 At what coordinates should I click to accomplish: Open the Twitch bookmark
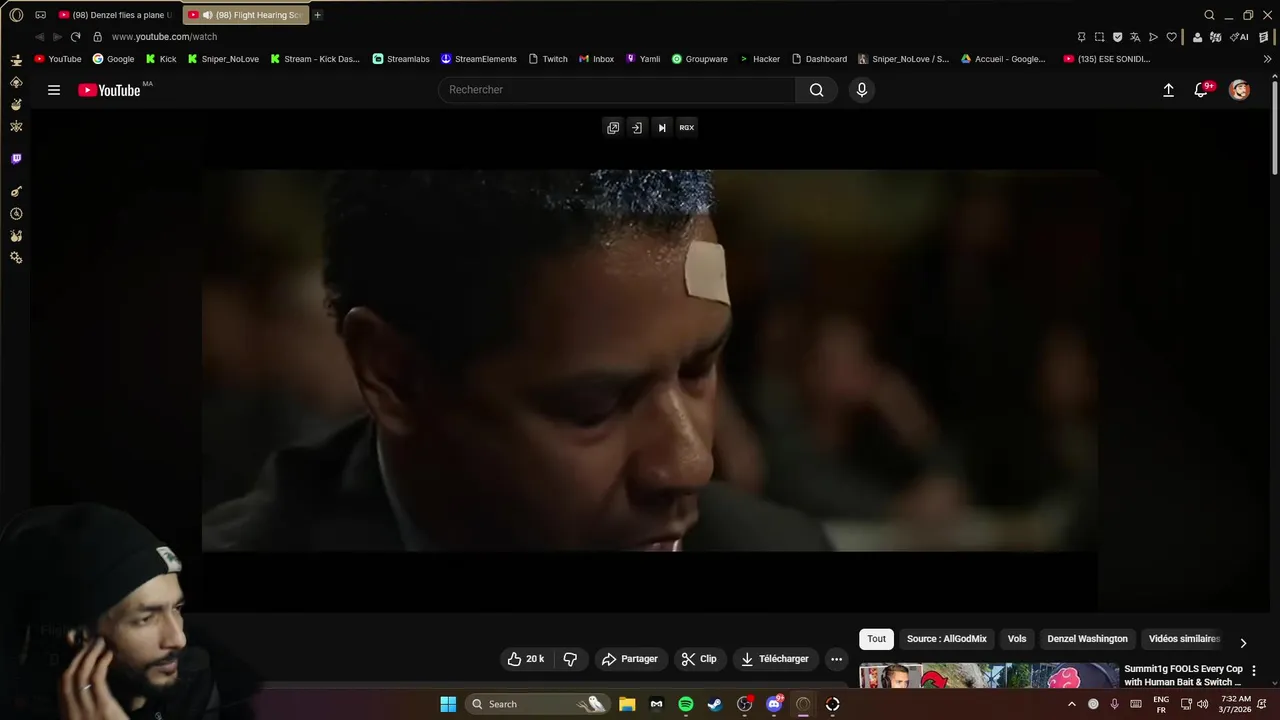pos(548,59)
